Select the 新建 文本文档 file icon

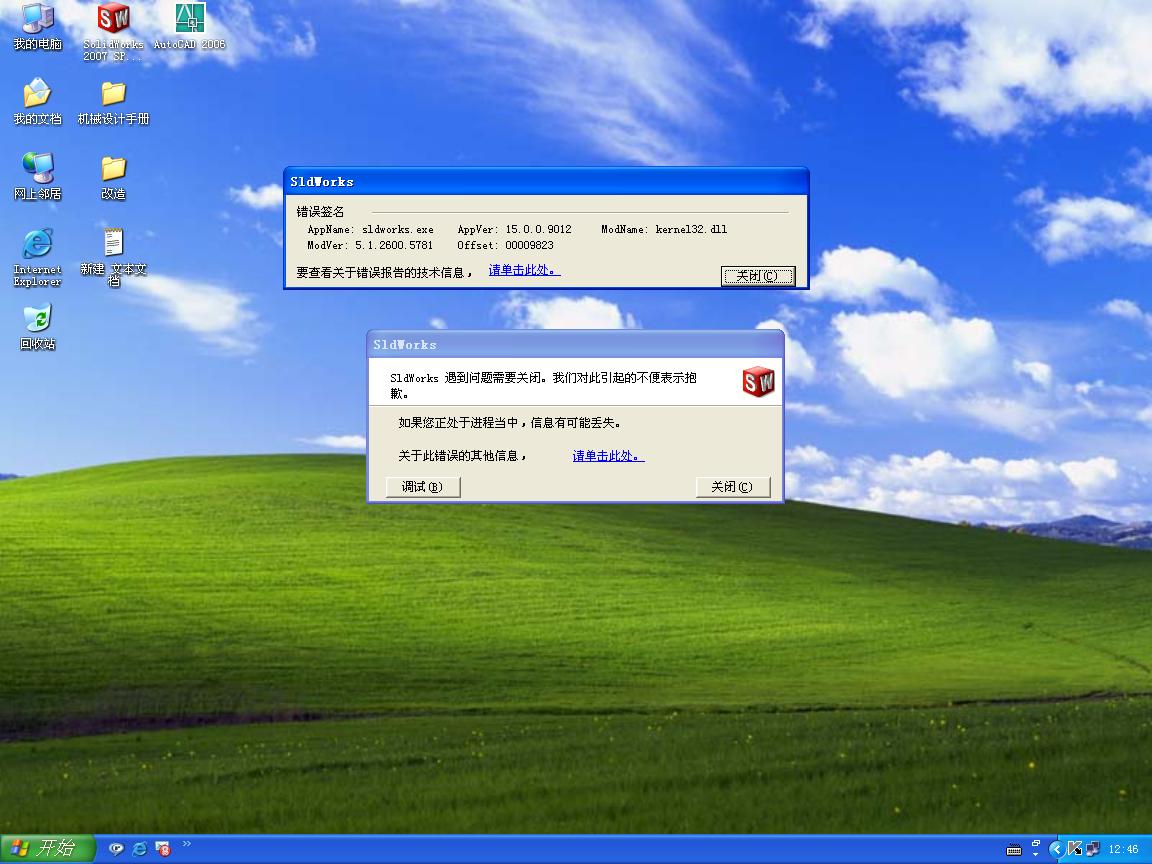pos(113,257)
